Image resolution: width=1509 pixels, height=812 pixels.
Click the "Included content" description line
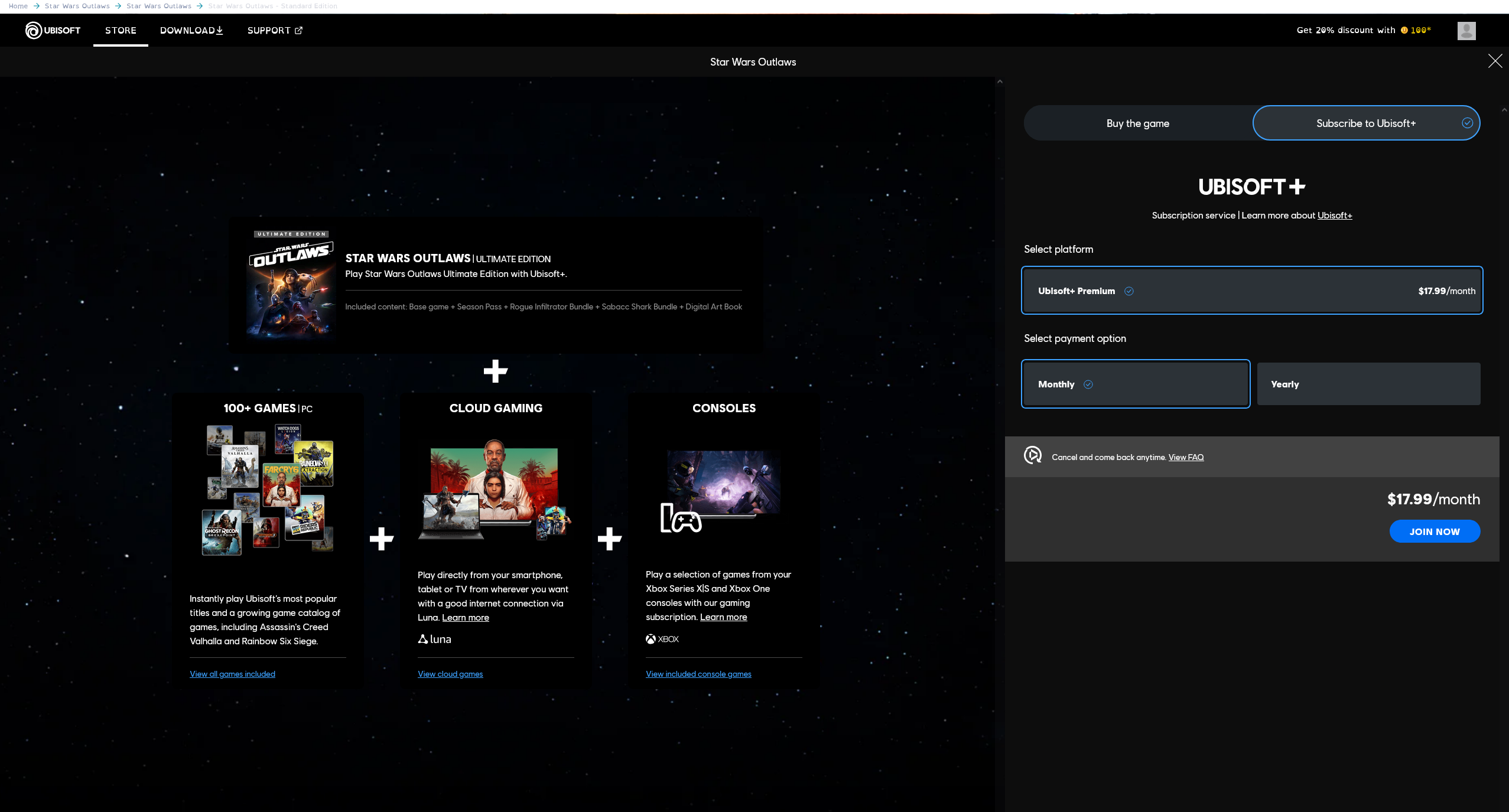pyautogui.click(x=544, y=306)
